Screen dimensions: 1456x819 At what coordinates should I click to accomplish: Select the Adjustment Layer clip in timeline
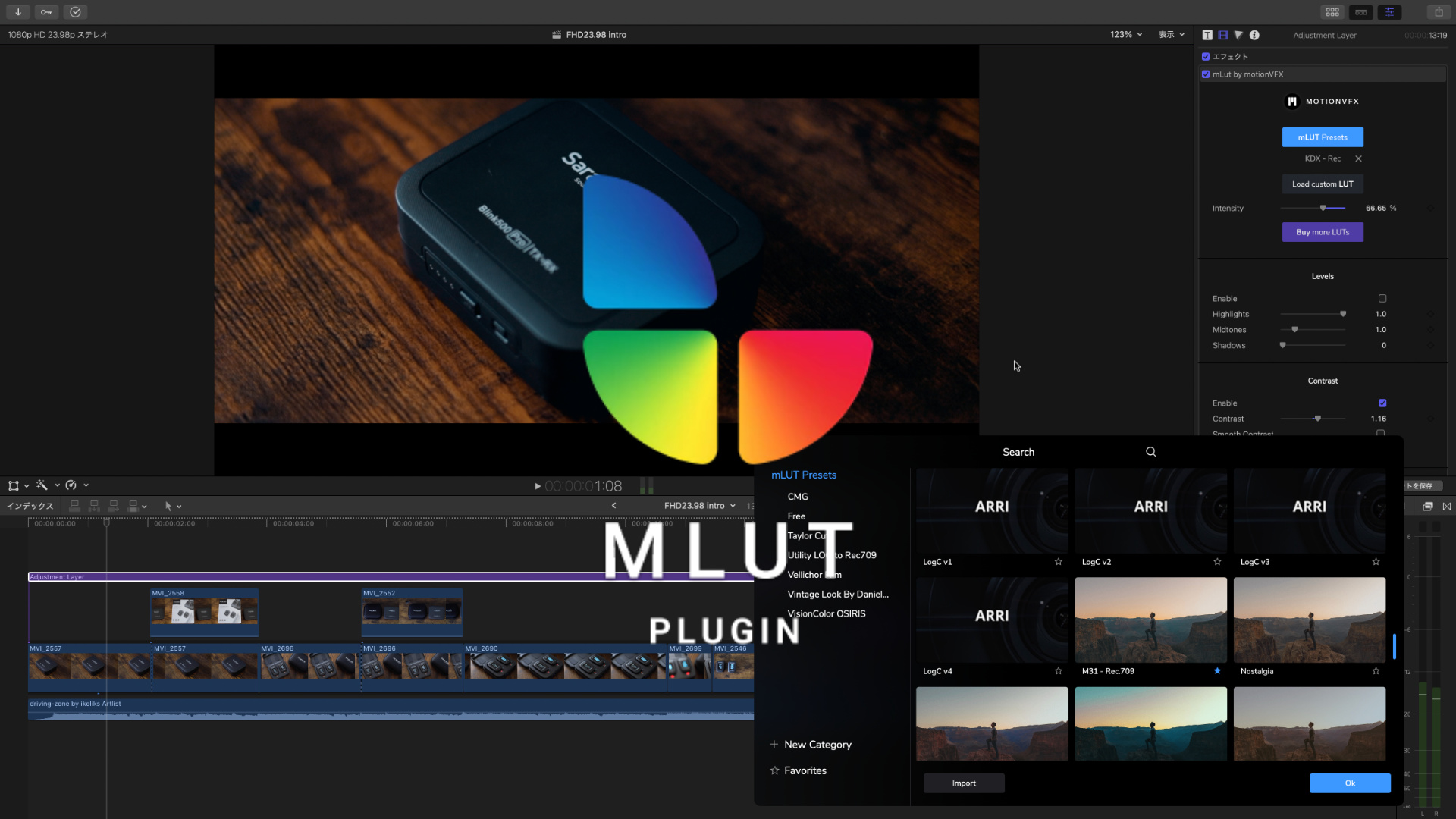(x=391, y=577)
